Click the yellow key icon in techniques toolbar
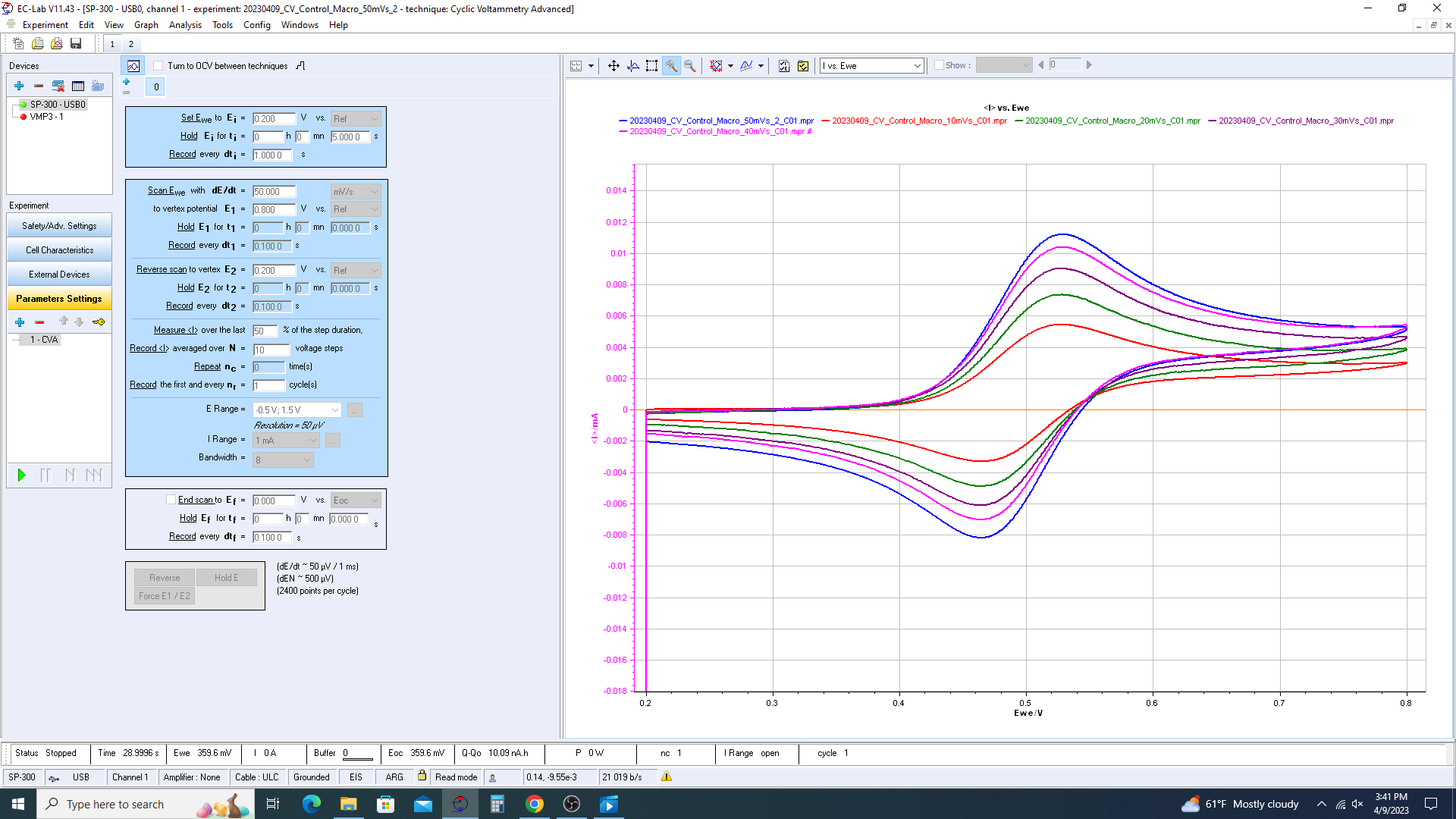Screen dimensions: 1456x819 click(x=99, y=322)
